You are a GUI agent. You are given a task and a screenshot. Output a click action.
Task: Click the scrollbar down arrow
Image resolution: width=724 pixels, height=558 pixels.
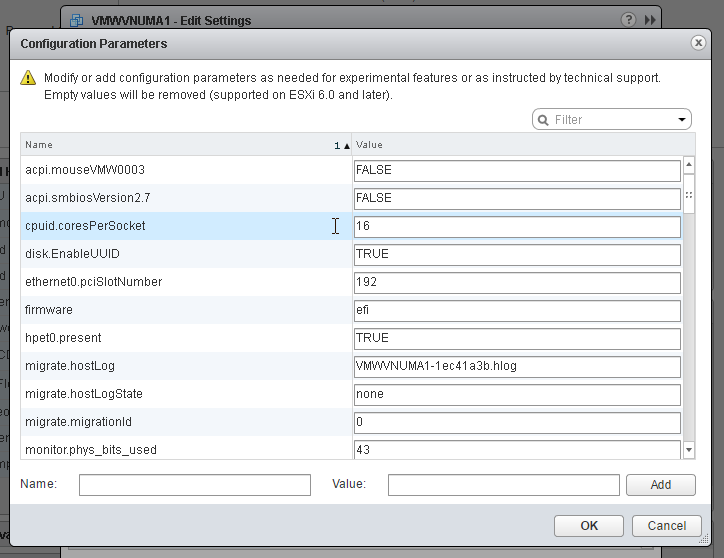689,450
